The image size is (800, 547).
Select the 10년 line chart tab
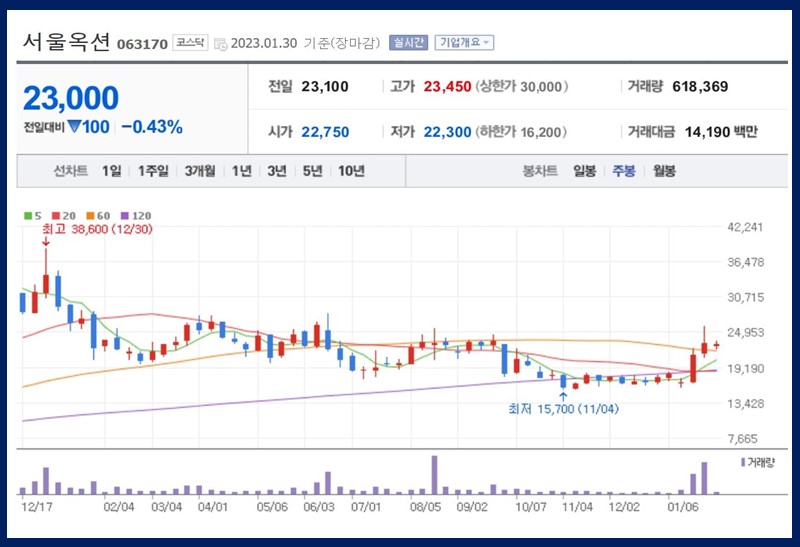click(x=351, y=171)
